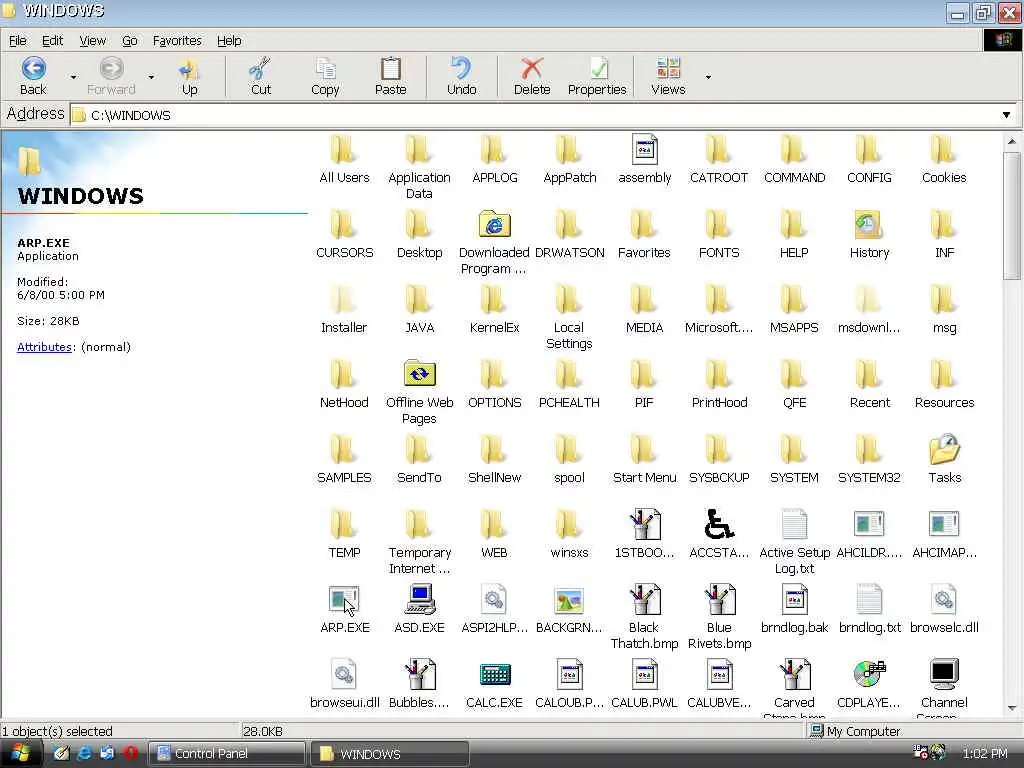This screenshot has height=768, width=1024.
Task: Go up one folder level
Action: click(x=189, y=76)
